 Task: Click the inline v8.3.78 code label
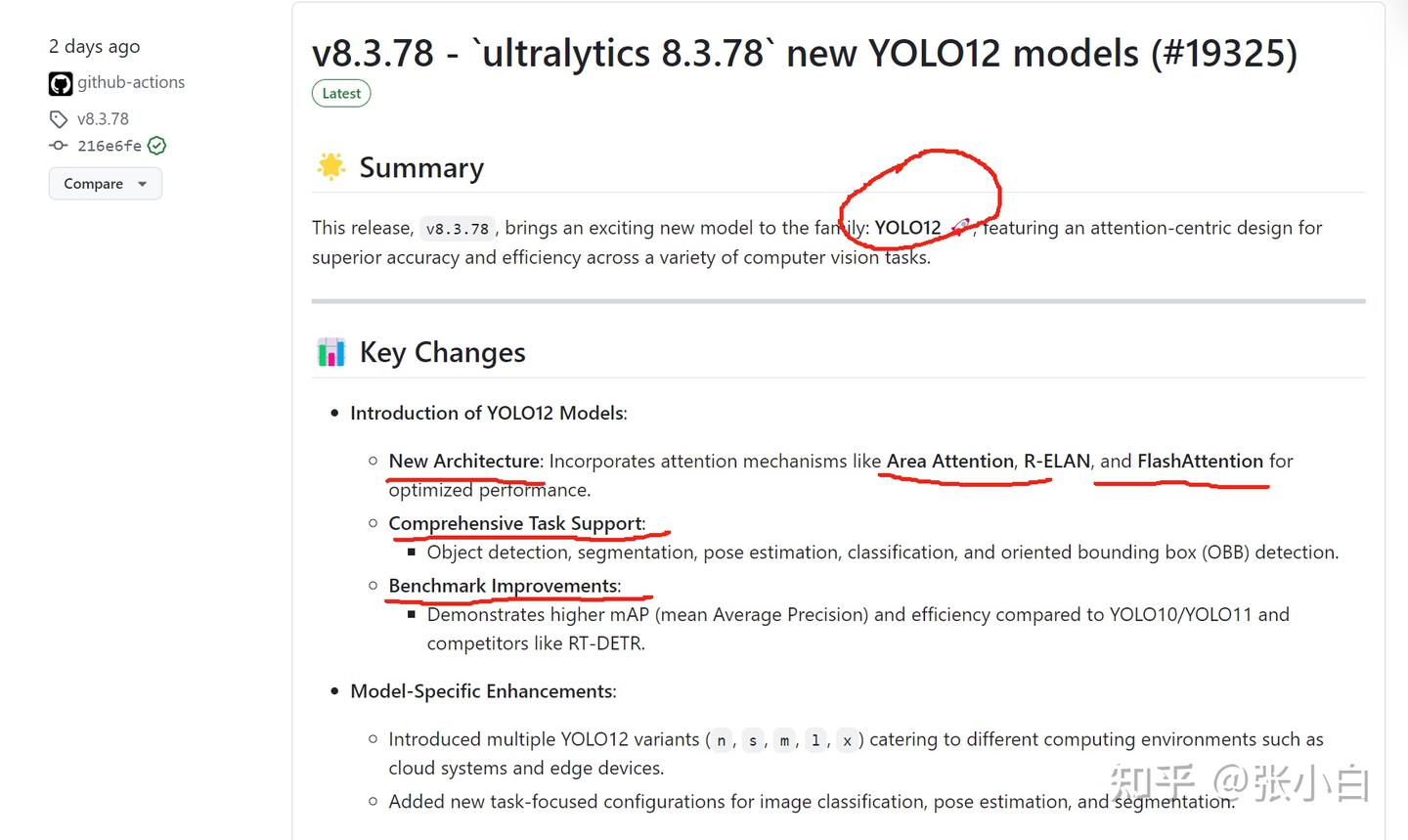458,229
